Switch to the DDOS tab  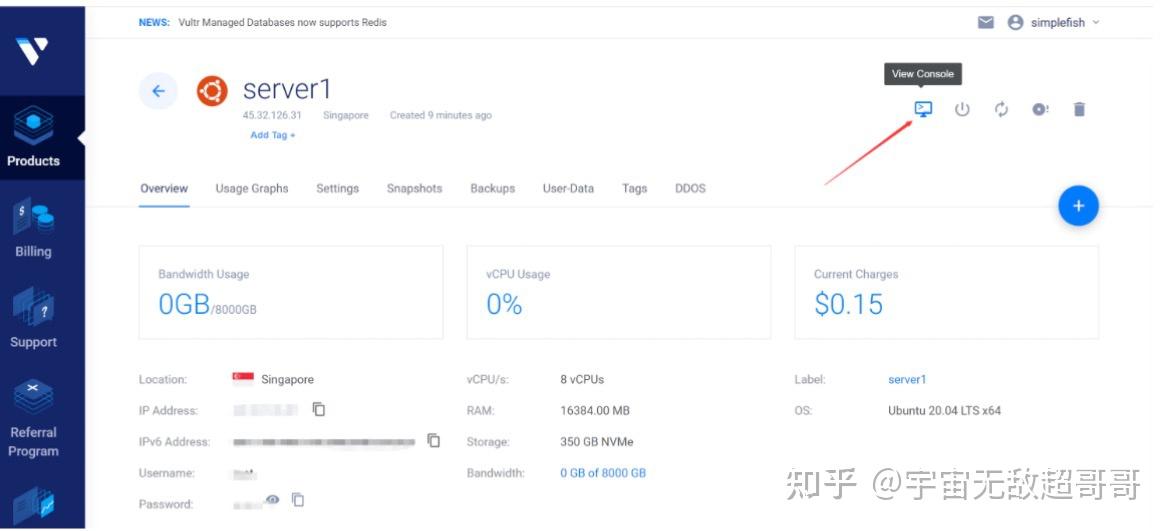point(690,189)
